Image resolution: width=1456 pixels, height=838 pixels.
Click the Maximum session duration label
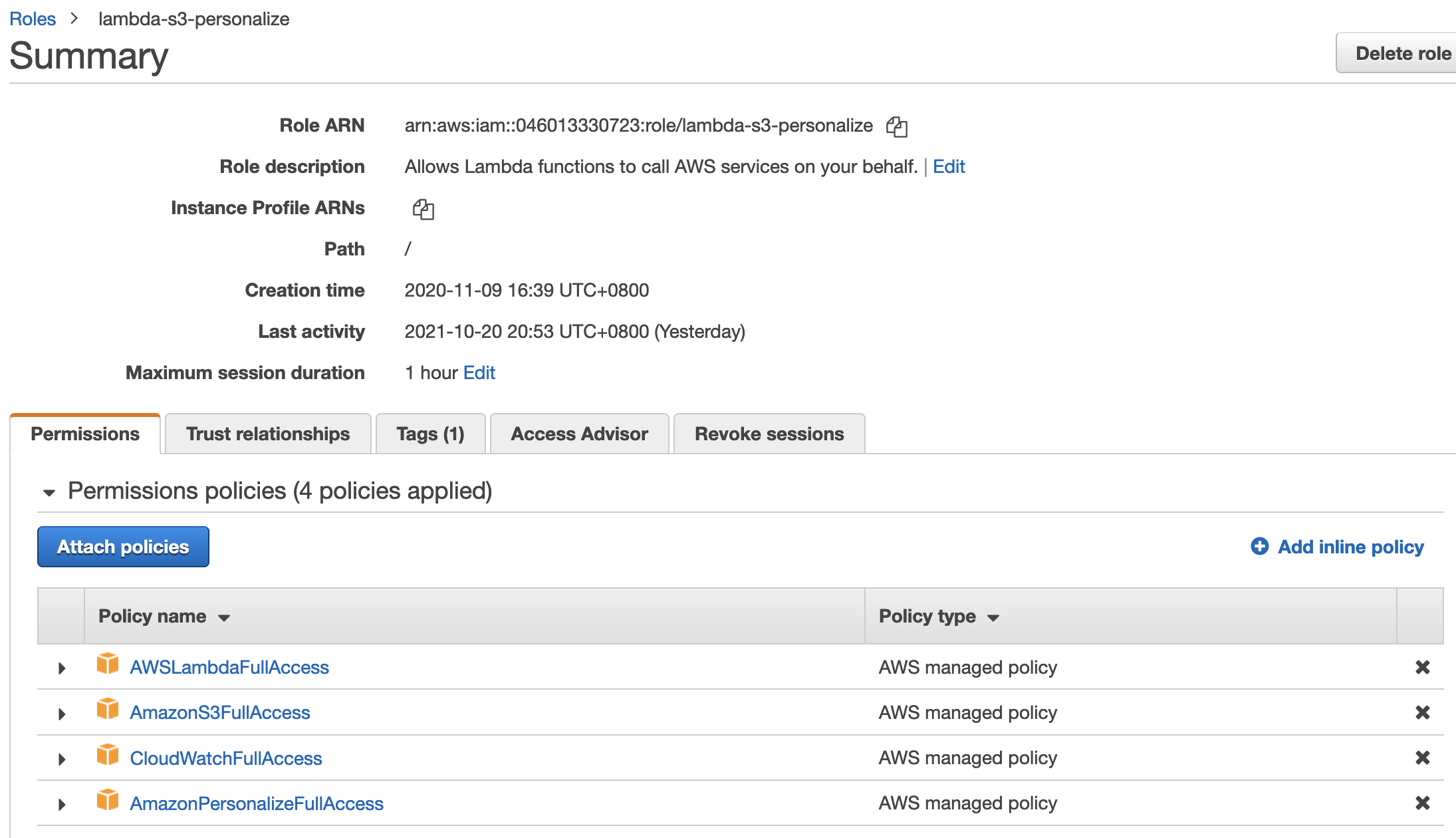(x=245, y=372)
